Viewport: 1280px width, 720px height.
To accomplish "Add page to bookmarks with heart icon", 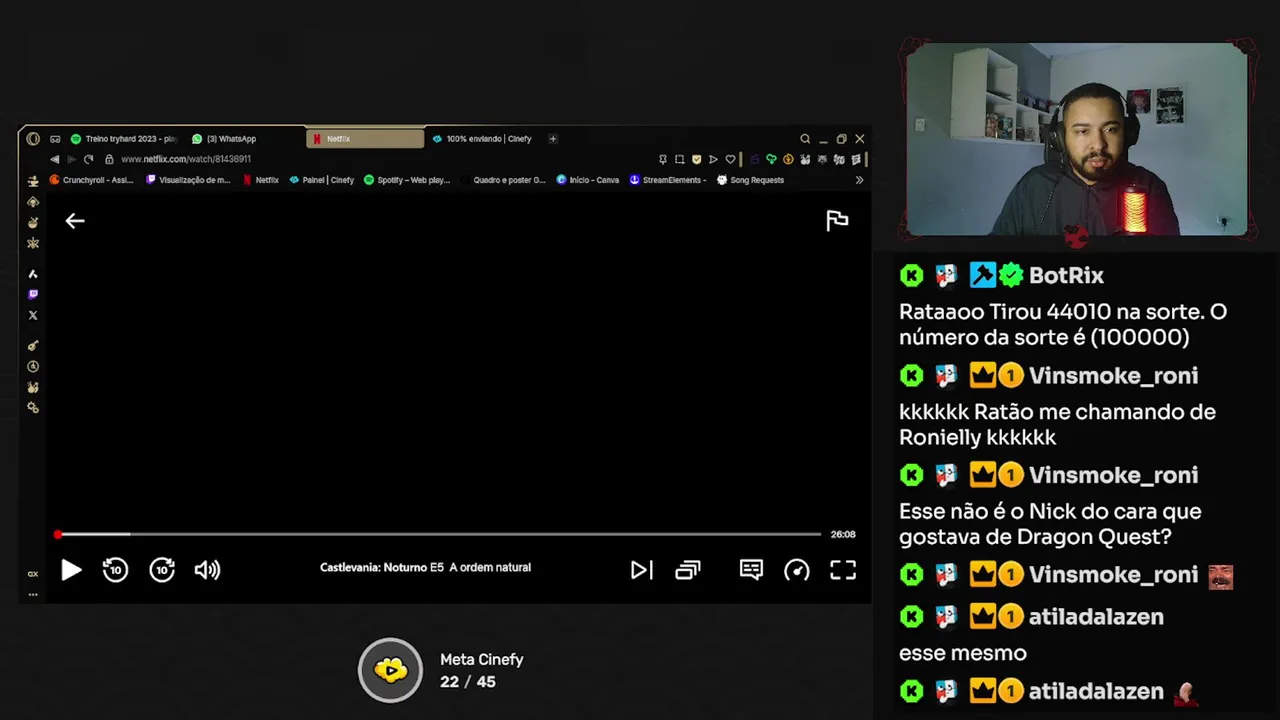I will 730,159.
